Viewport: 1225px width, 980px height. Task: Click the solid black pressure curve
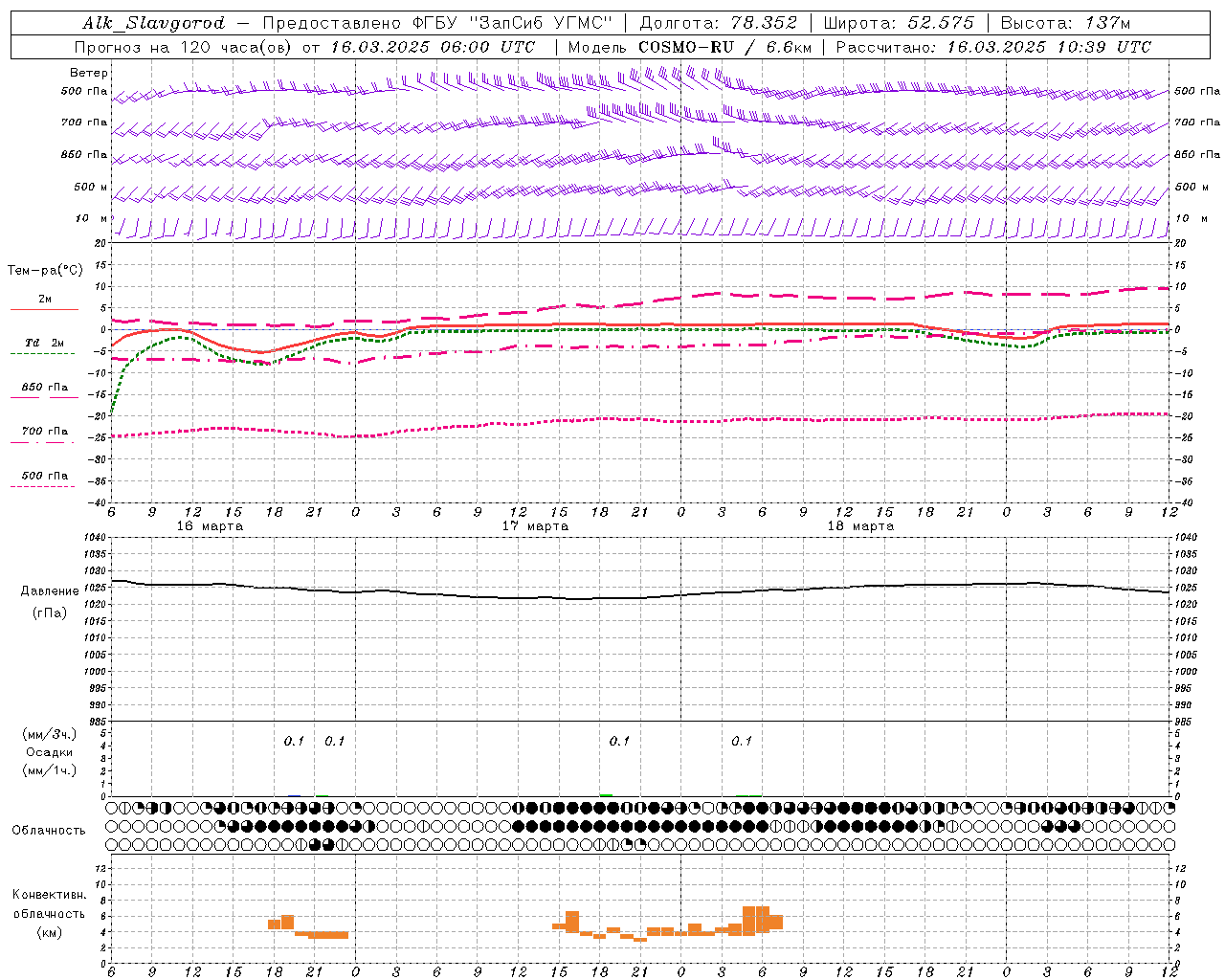[640, 590]
